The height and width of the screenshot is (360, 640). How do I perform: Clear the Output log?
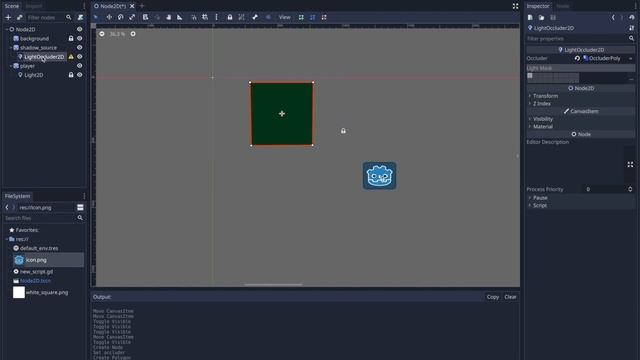point(510,297)
